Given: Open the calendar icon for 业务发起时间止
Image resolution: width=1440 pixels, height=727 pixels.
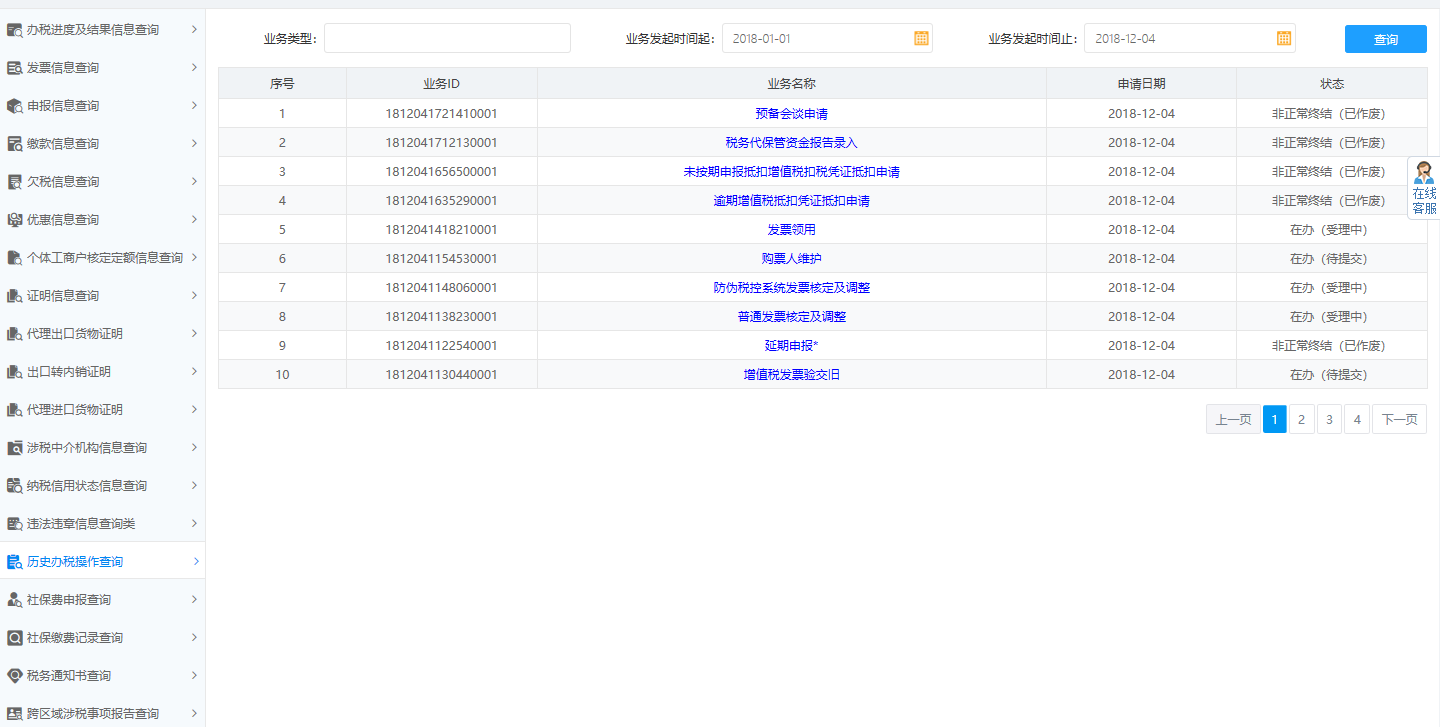Looking at the screenshot, I should coord(1284,37).
